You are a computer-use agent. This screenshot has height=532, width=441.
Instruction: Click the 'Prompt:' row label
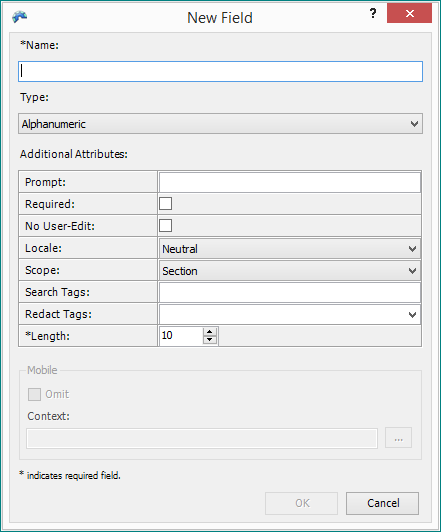pos(45,182)
